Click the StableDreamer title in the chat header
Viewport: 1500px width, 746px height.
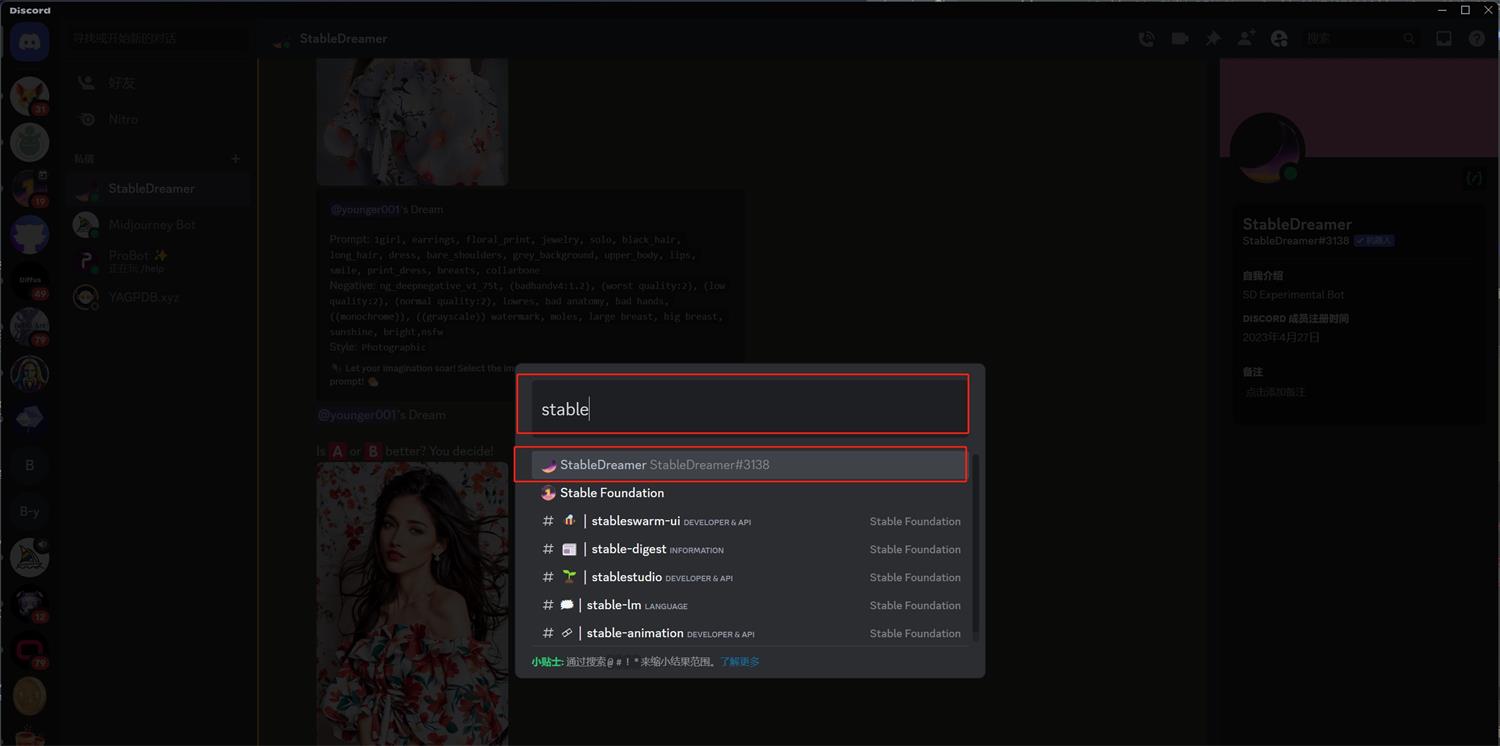(343, 38)
